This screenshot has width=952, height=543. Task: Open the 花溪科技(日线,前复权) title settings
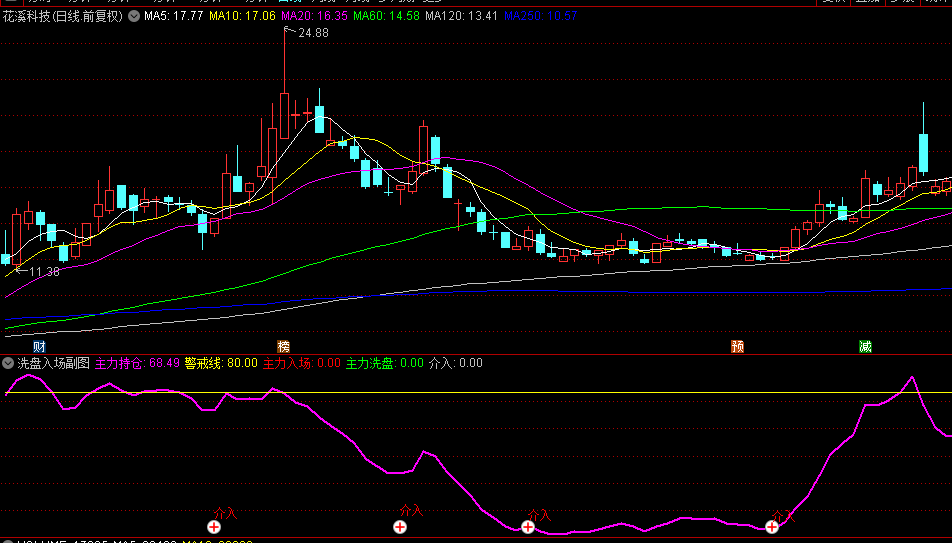pyautogui.click(x=64, y=17)
